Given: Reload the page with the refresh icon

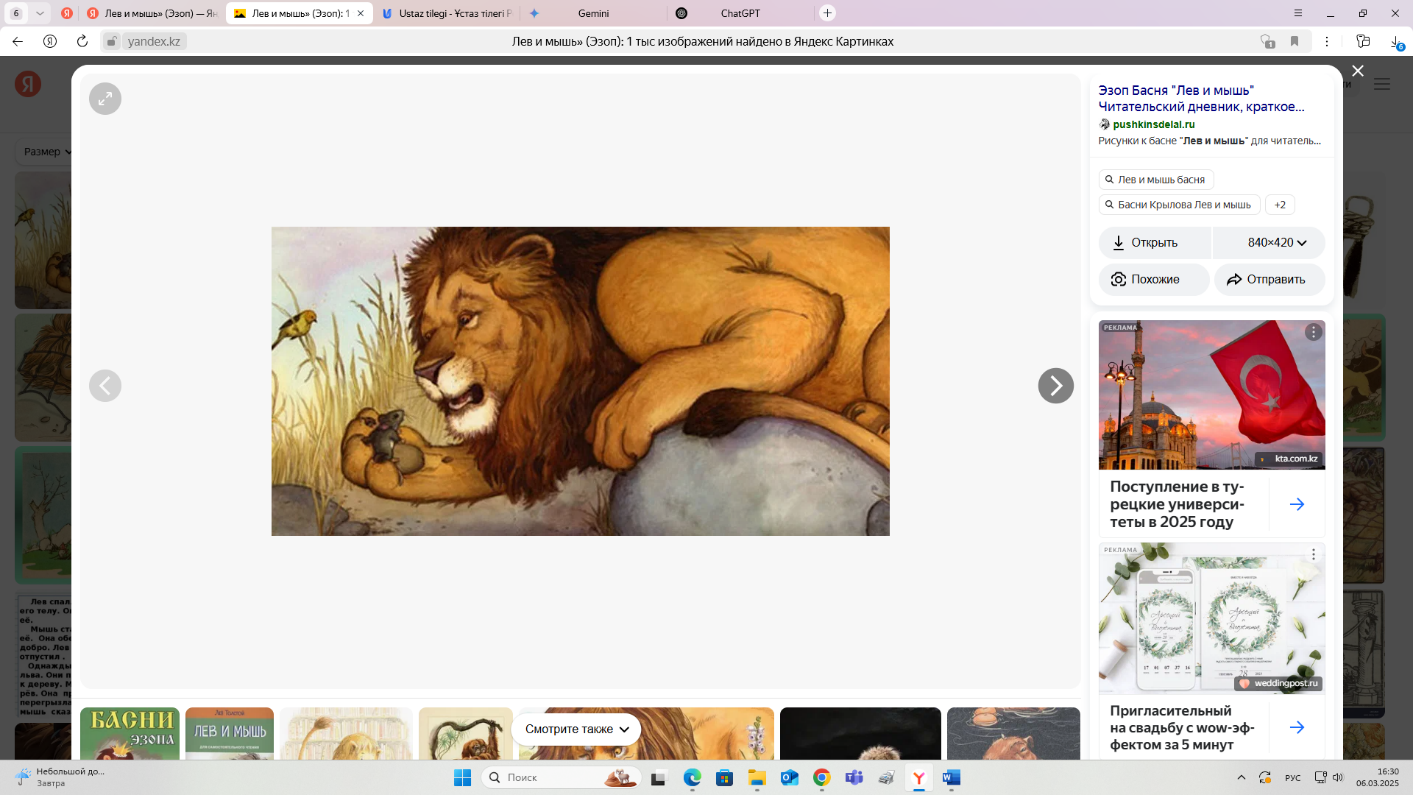Looking at the screenshot, I should pos(82,41).
